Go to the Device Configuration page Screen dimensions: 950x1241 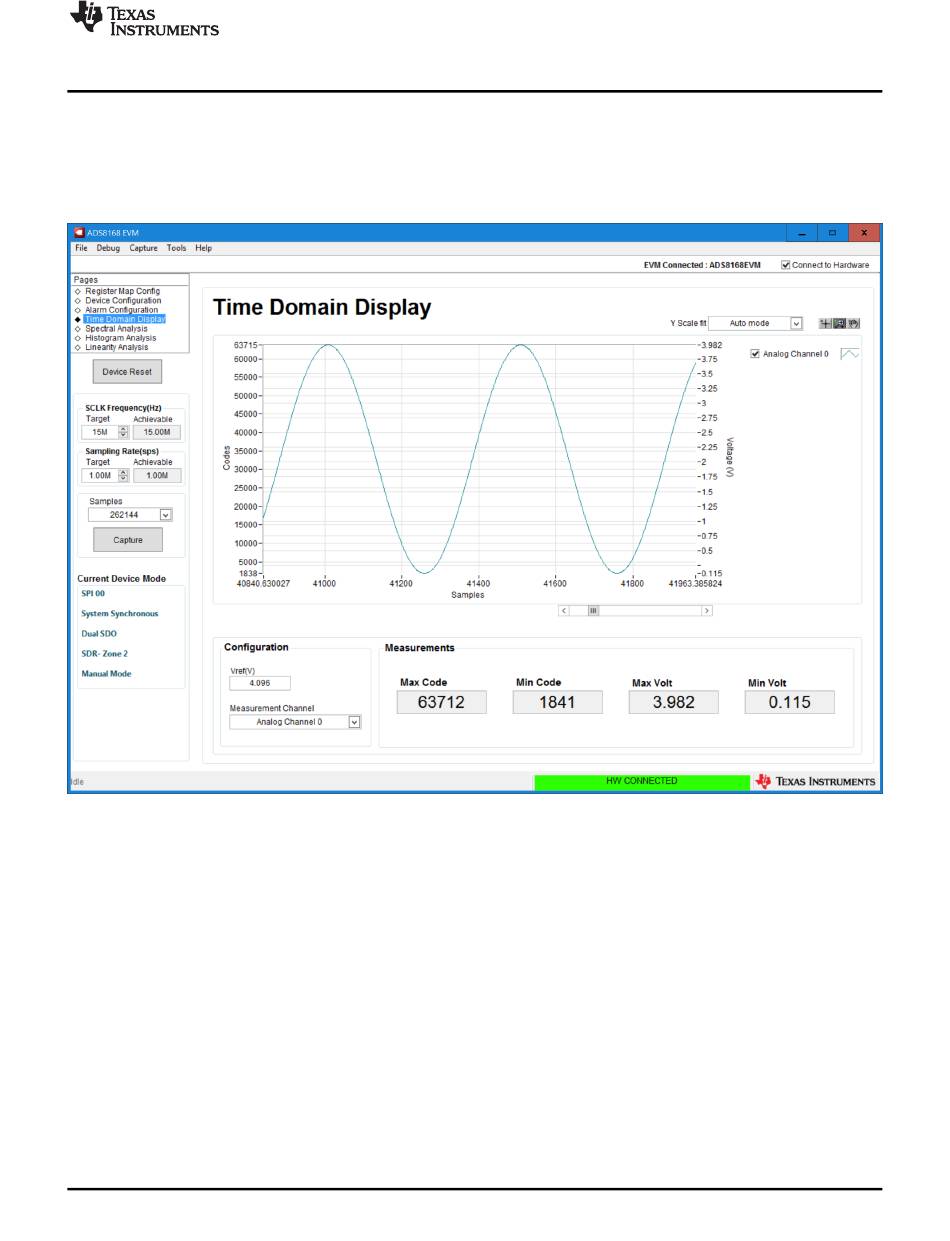pyautogui.click(x=123, y=300)
